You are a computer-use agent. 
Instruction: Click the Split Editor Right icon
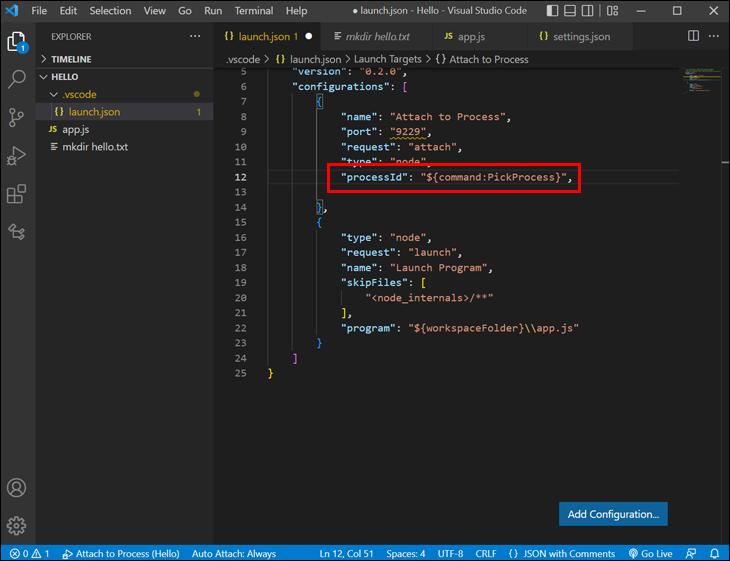coord(693,36)
